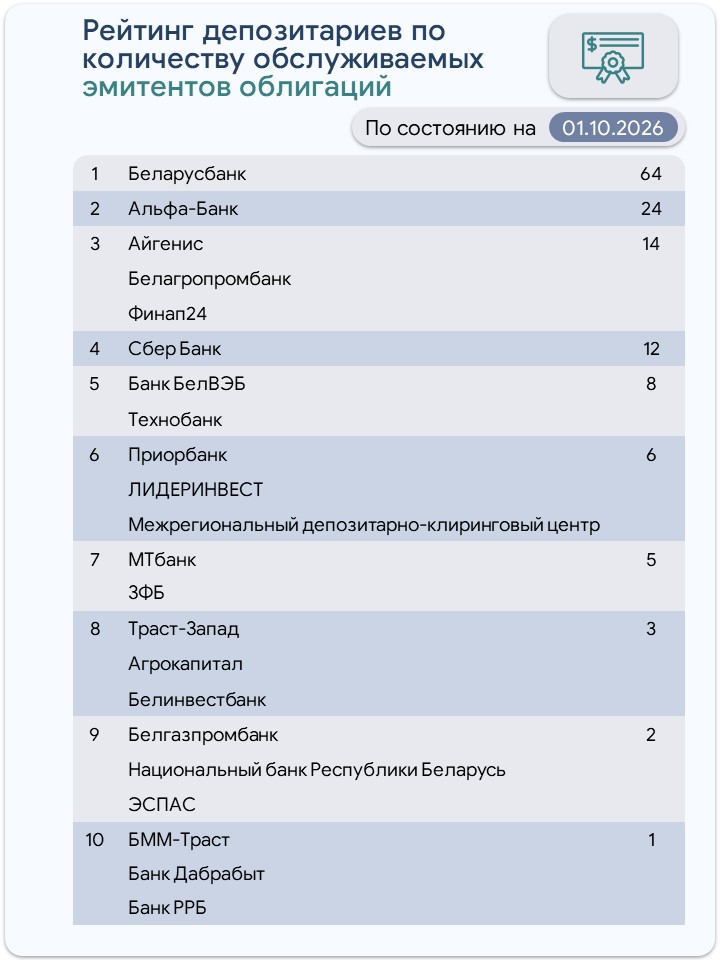Select the 'ЗФБ' entry

click(x=146, y=593)
